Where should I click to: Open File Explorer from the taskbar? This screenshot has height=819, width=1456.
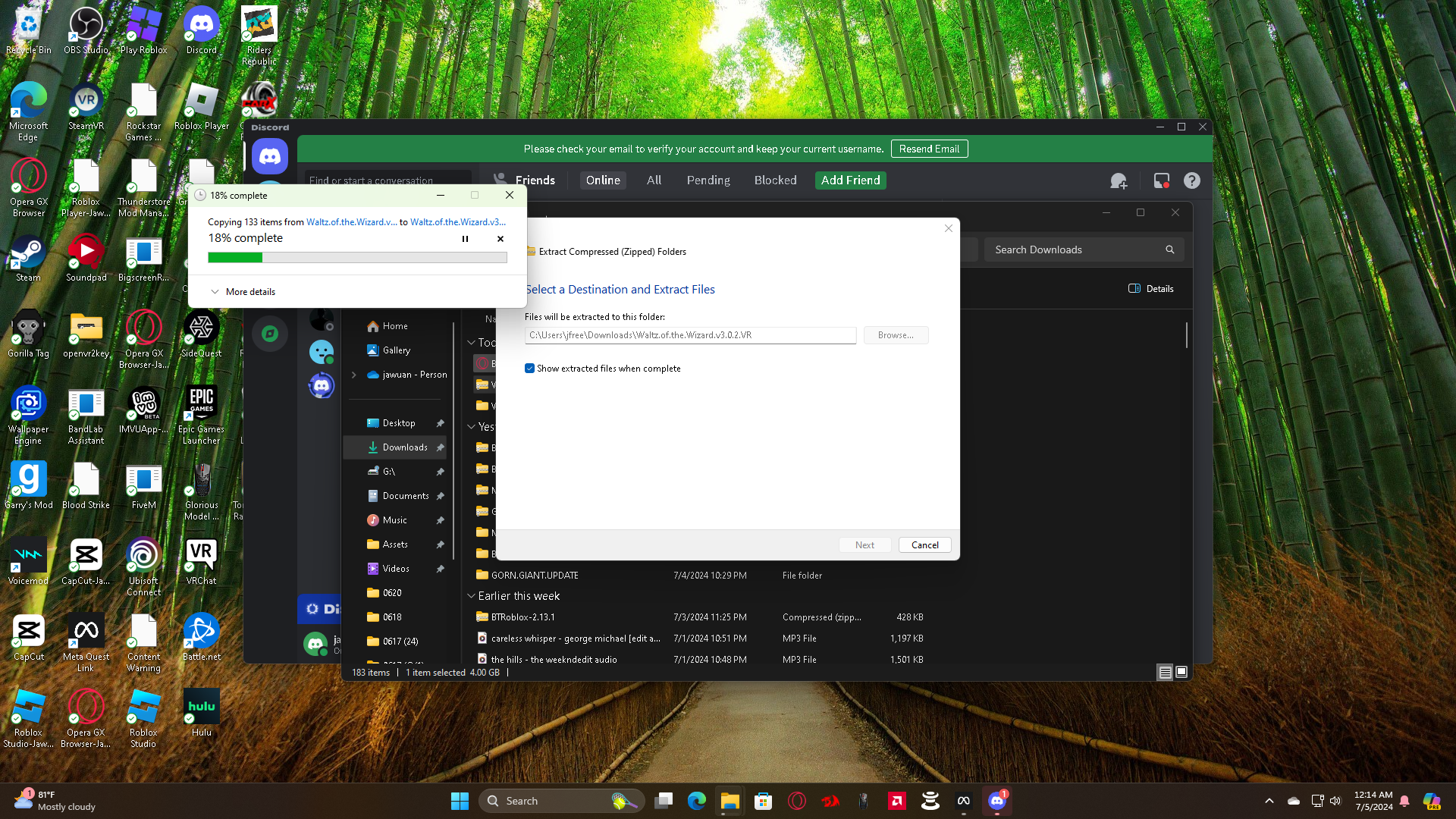[730, 801]
